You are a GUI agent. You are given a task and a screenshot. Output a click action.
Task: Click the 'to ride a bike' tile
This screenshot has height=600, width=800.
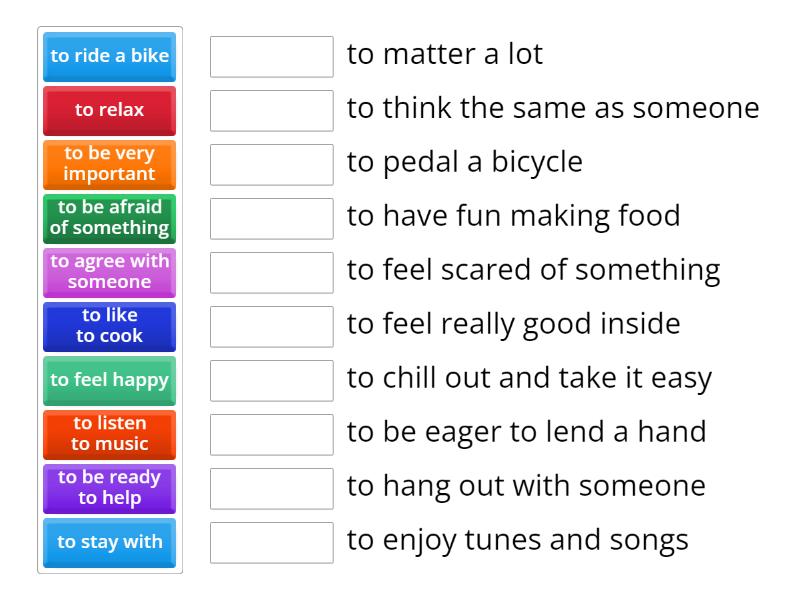coord(110,57)
